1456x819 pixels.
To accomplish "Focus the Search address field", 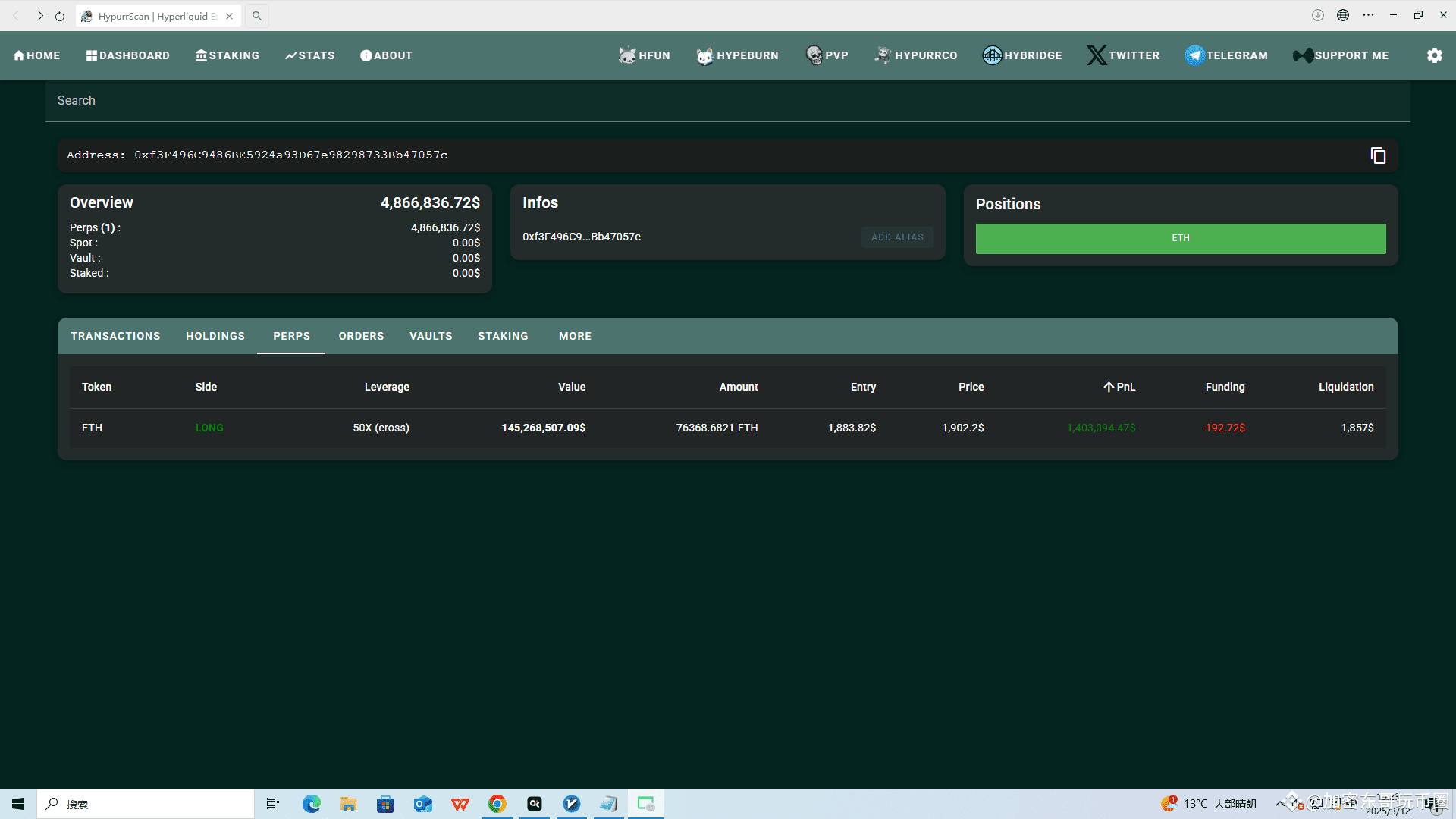I will 726,101.
